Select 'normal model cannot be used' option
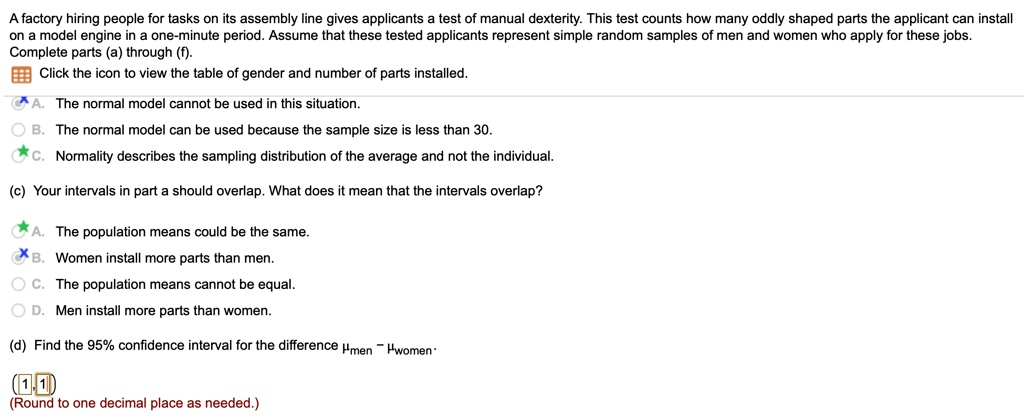Viewport: 1024px width, 416px height. [19, 104]
